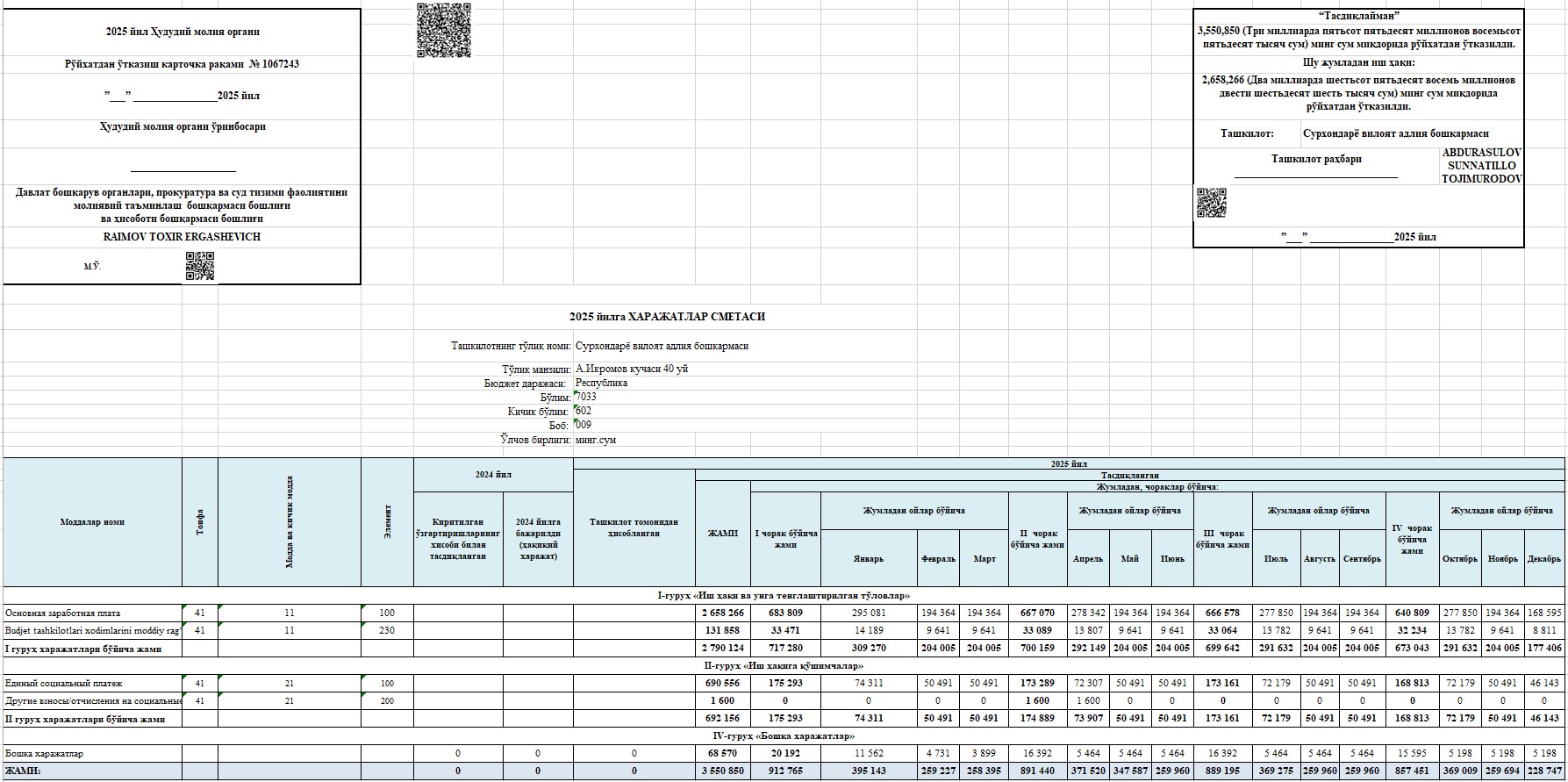Select the budget level value "Республика"
This screenshot has height=782, width=1568.
coord(602,384)
